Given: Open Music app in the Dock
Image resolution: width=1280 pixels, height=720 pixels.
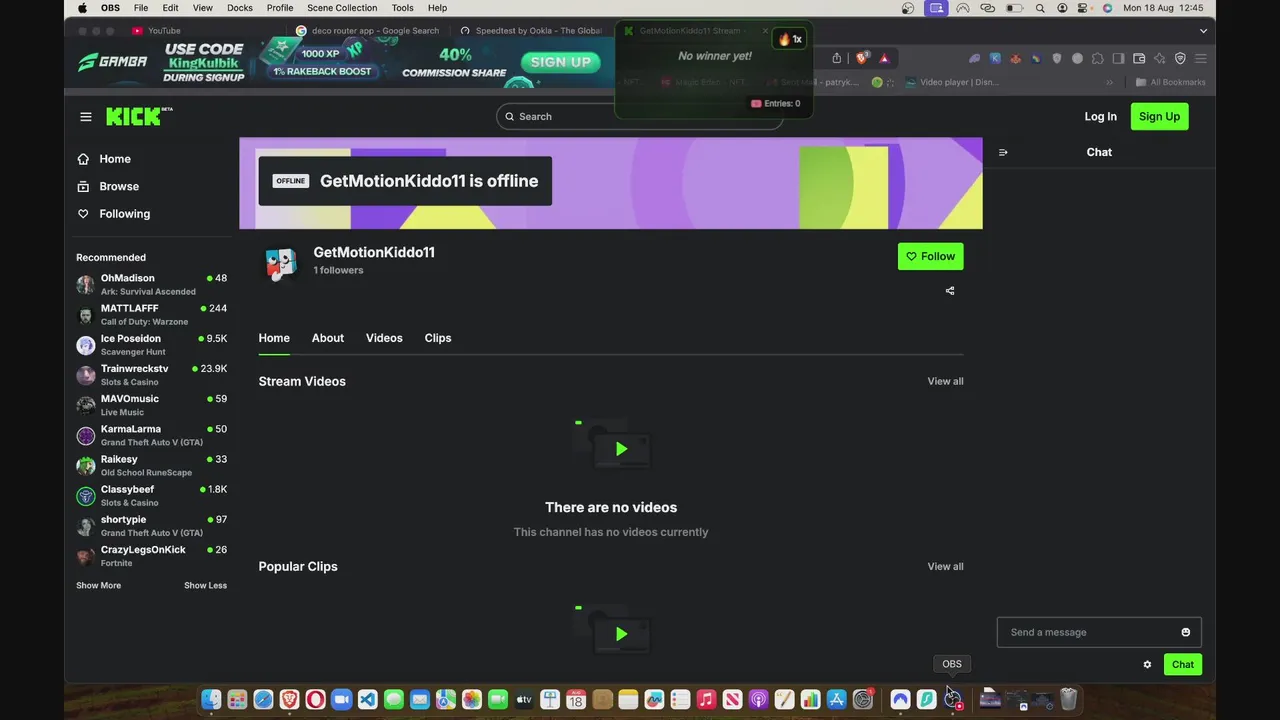Looking at the screenshot, I should [706, 699].
